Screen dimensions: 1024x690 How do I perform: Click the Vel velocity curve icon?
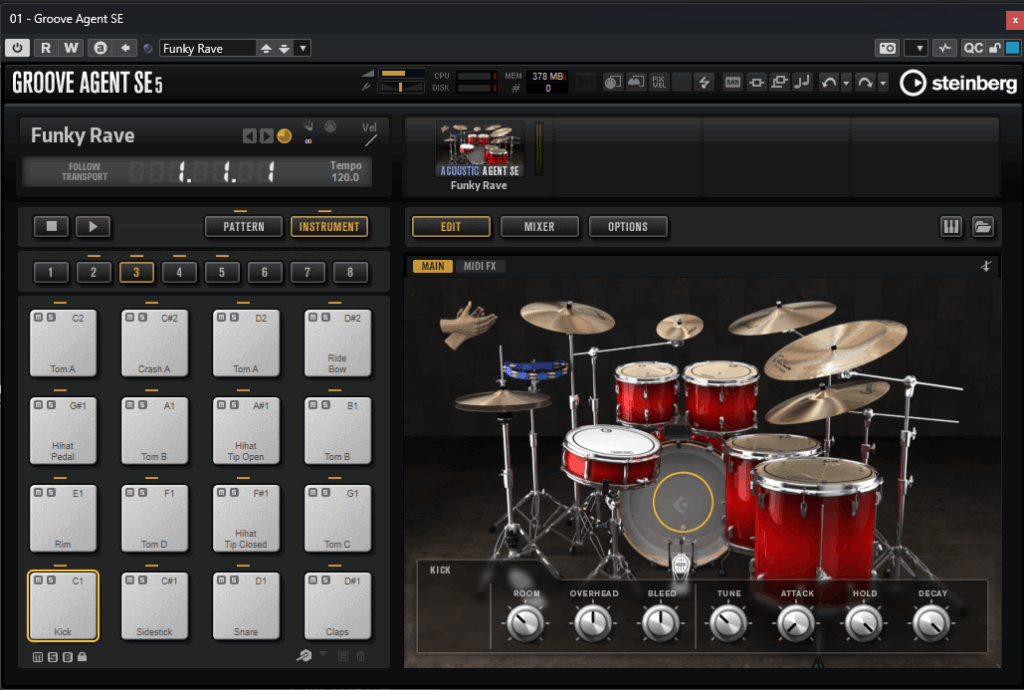pos(370,140)
